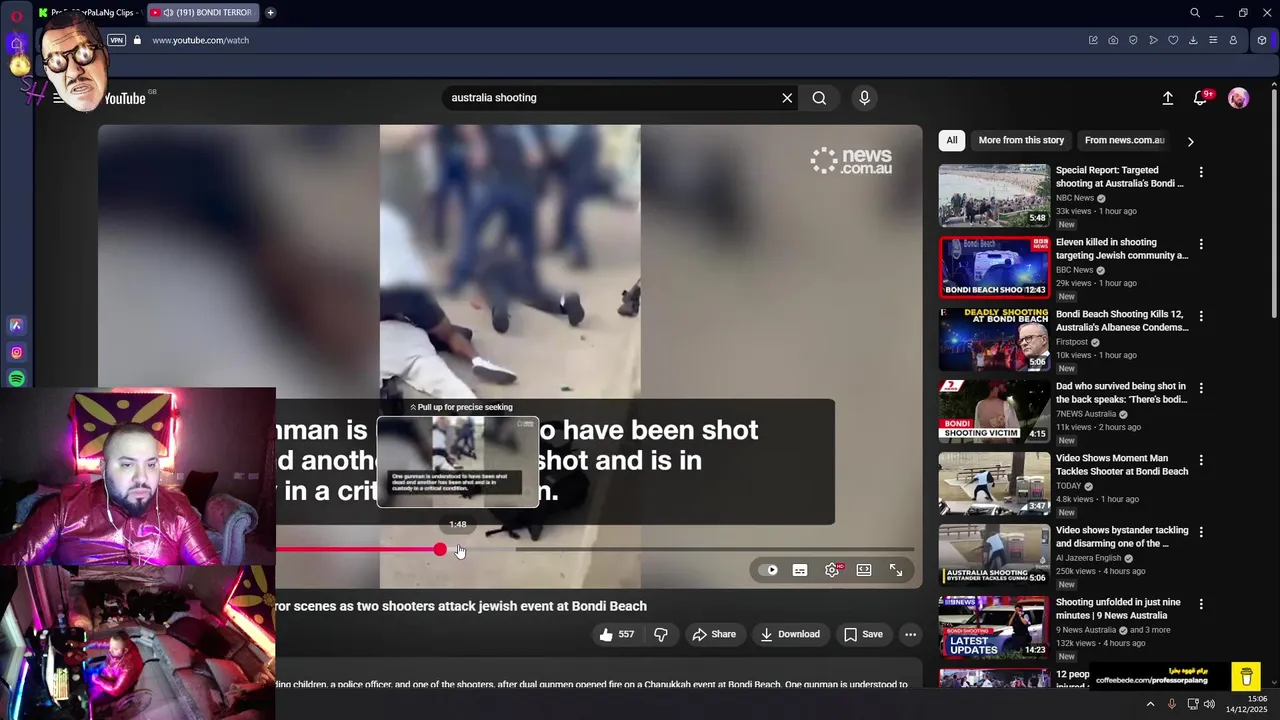Open a new browser tab

point(270,13)
